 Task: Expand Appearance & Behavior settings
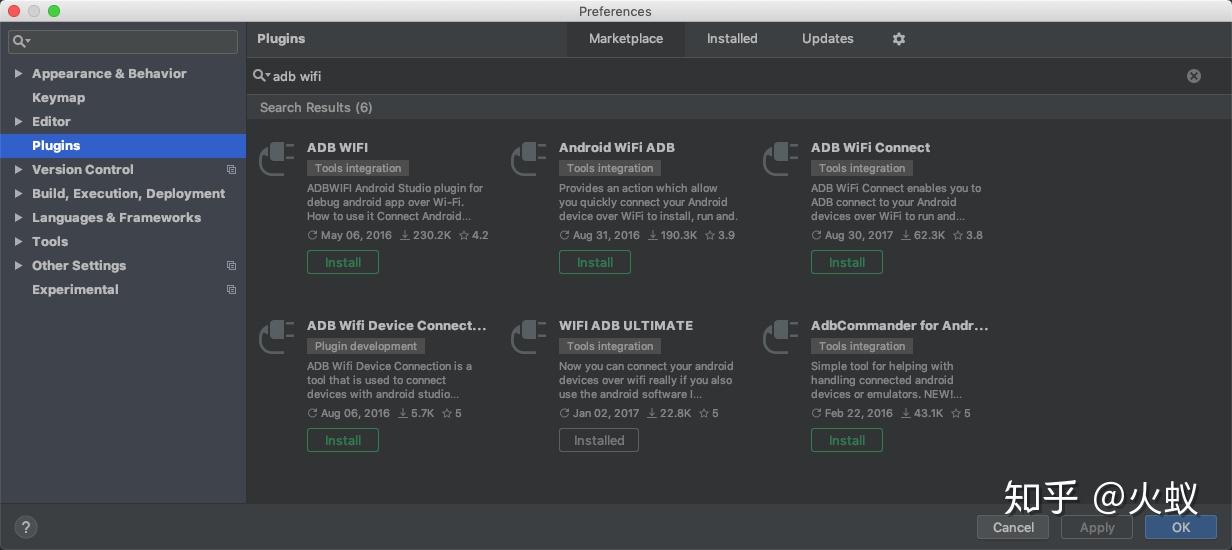(x=18, y=74)
